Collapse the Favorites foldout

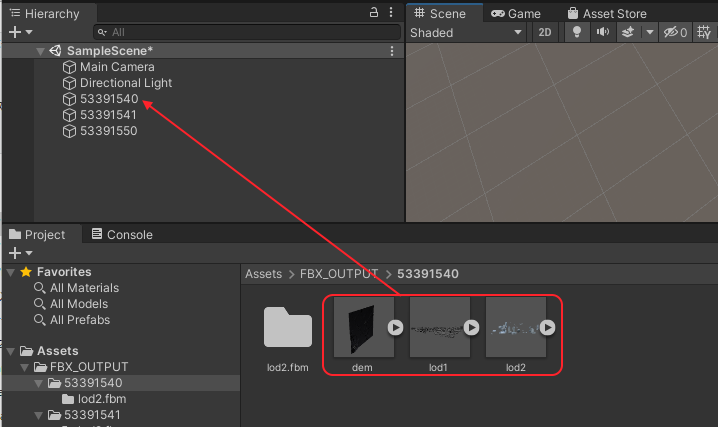point(11,272)
